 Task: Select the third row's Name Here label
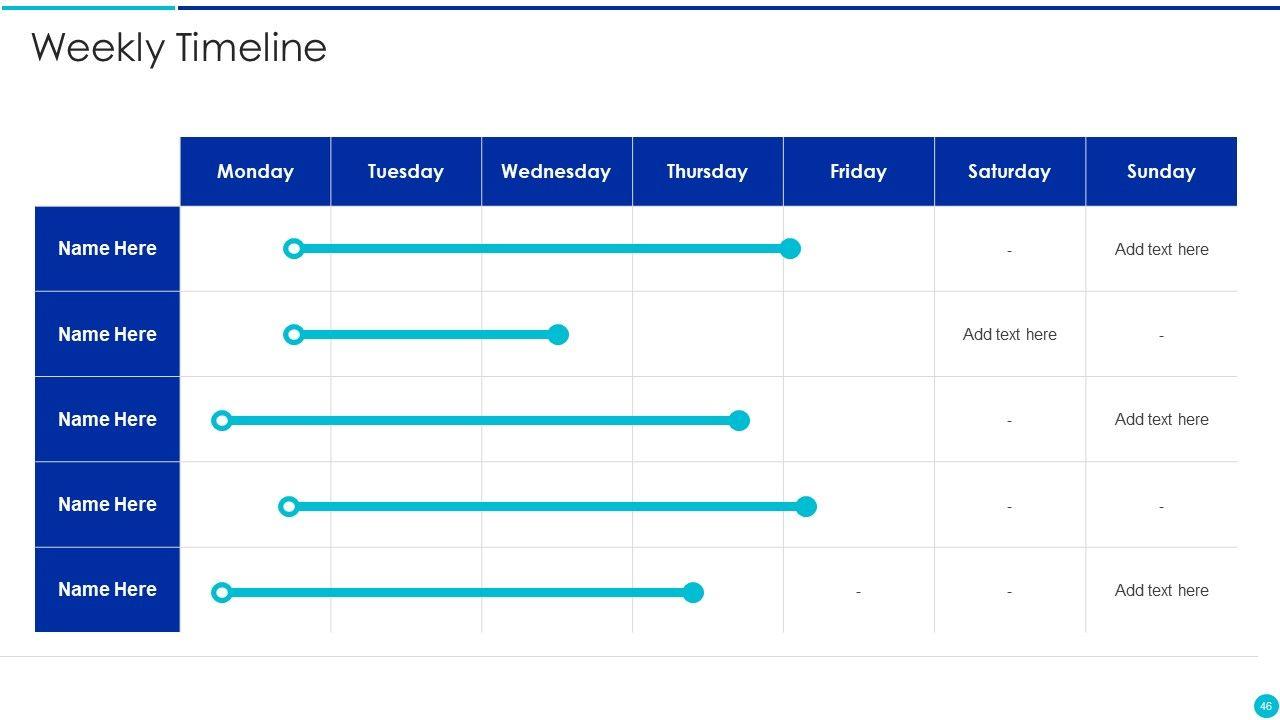[107, 419]
